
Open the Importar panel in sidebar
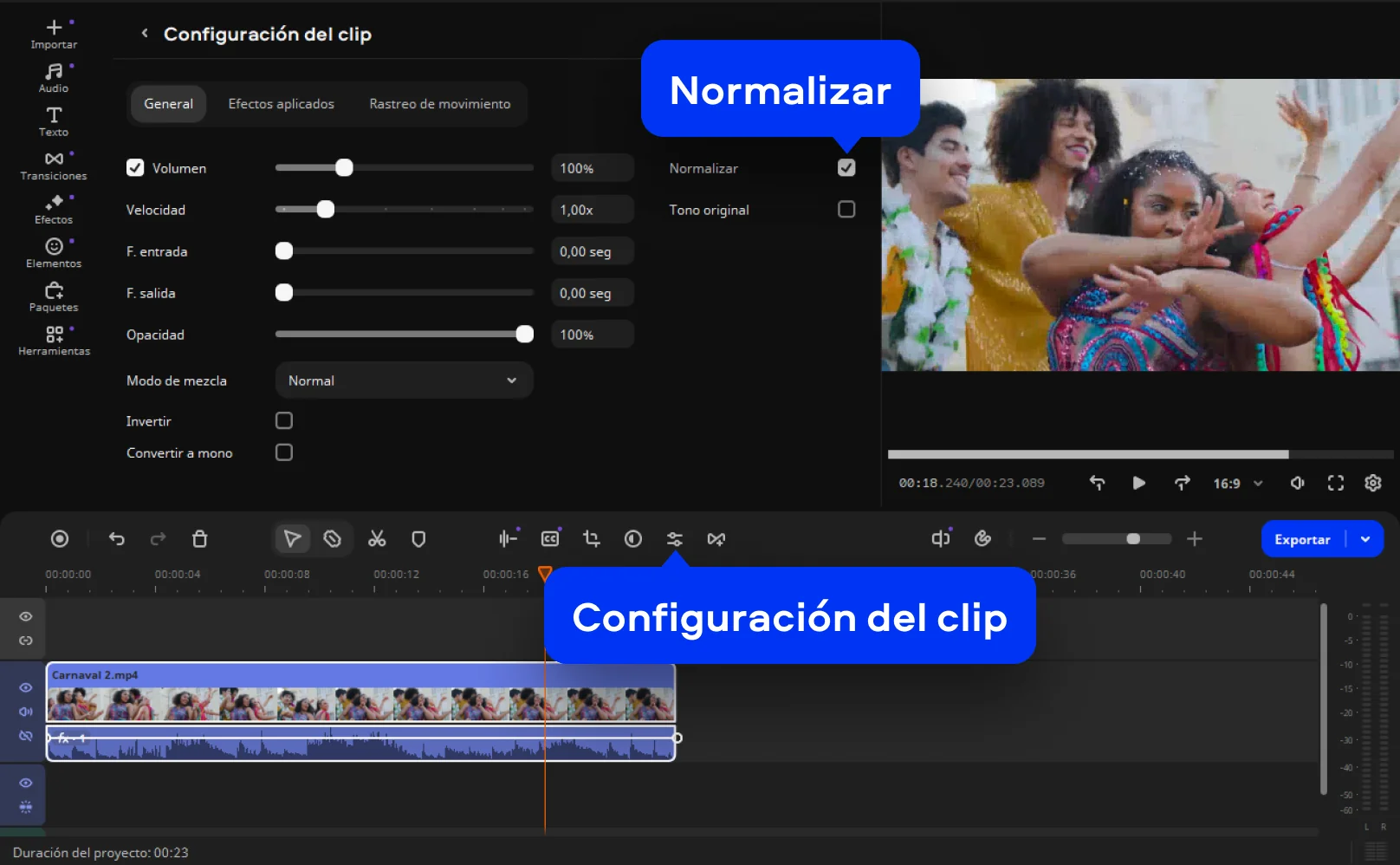coord(54,34)
